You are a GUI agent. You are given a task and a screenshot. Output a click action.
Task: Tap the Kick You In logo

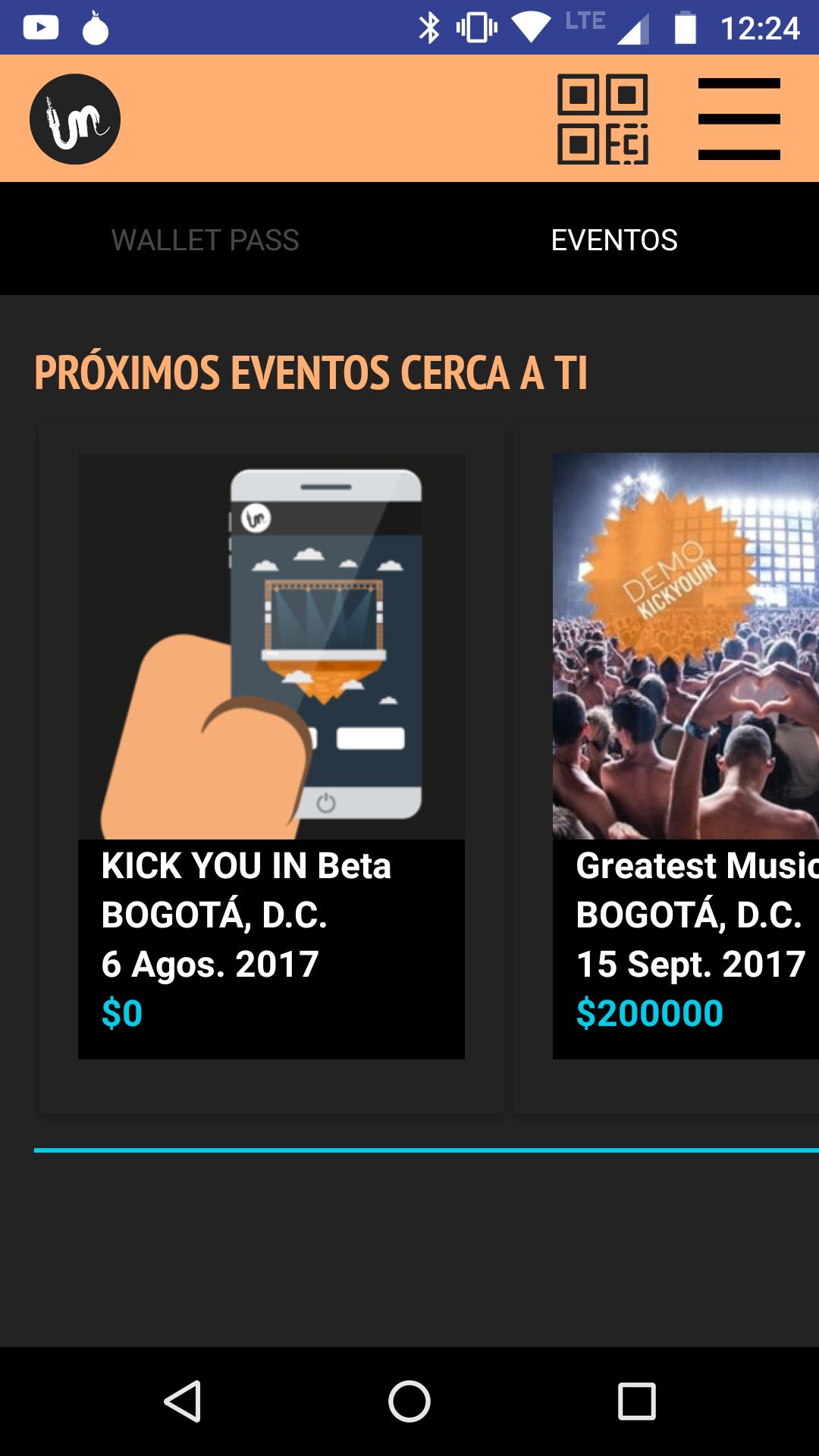75,119
